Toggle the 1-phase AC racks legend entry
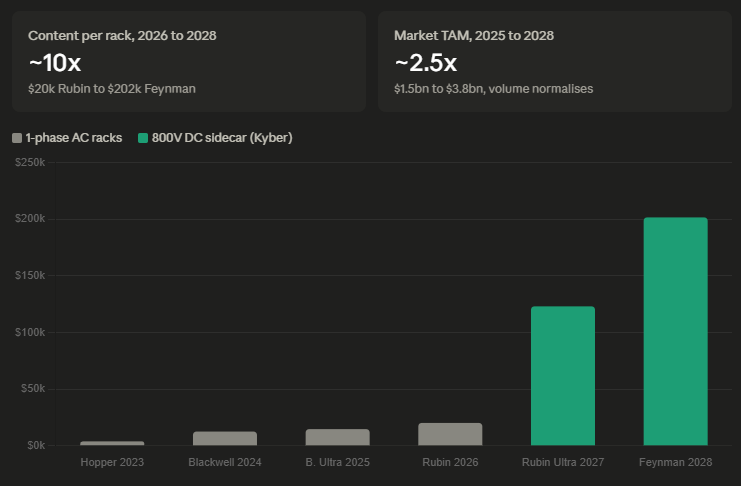741x486 pixels. point(67,138)
